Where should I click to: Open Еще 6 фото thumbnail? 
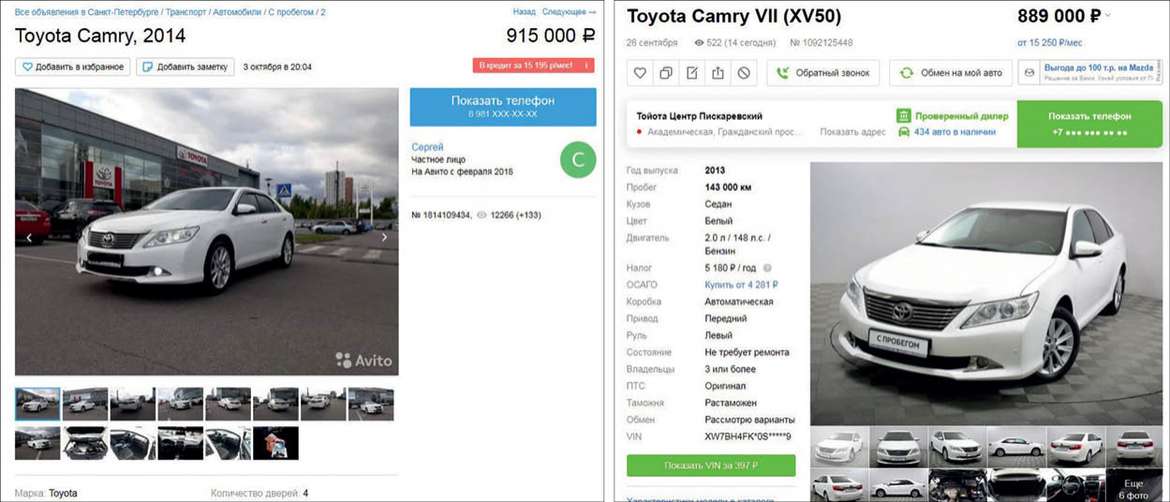pos(1134,485)
